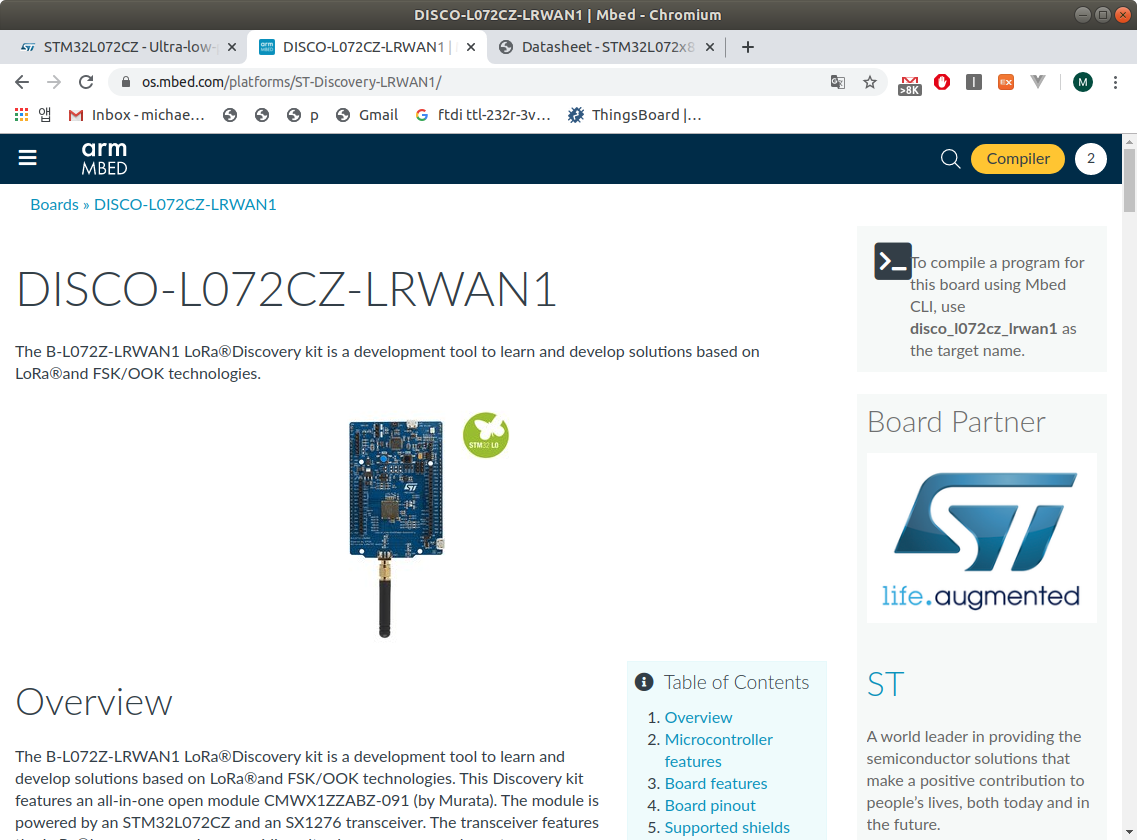Click the arm MBED logo

(104, 158)
